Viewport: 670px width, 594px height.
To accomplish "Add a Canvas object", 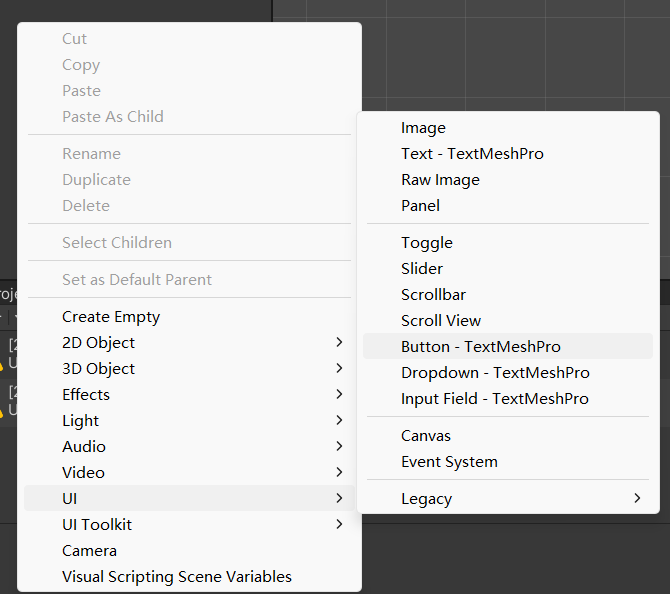I will (426, 436).
